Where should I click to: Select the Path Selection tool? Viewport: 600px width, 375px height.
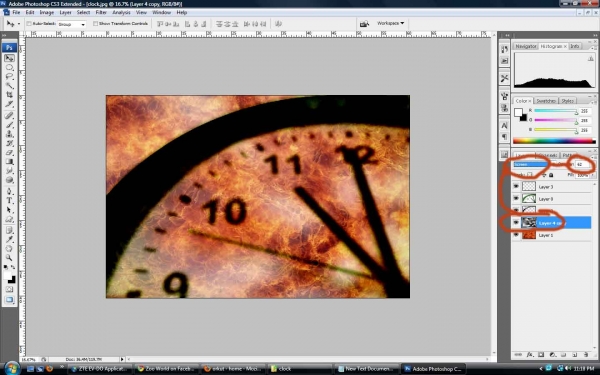tap(9, 210)
